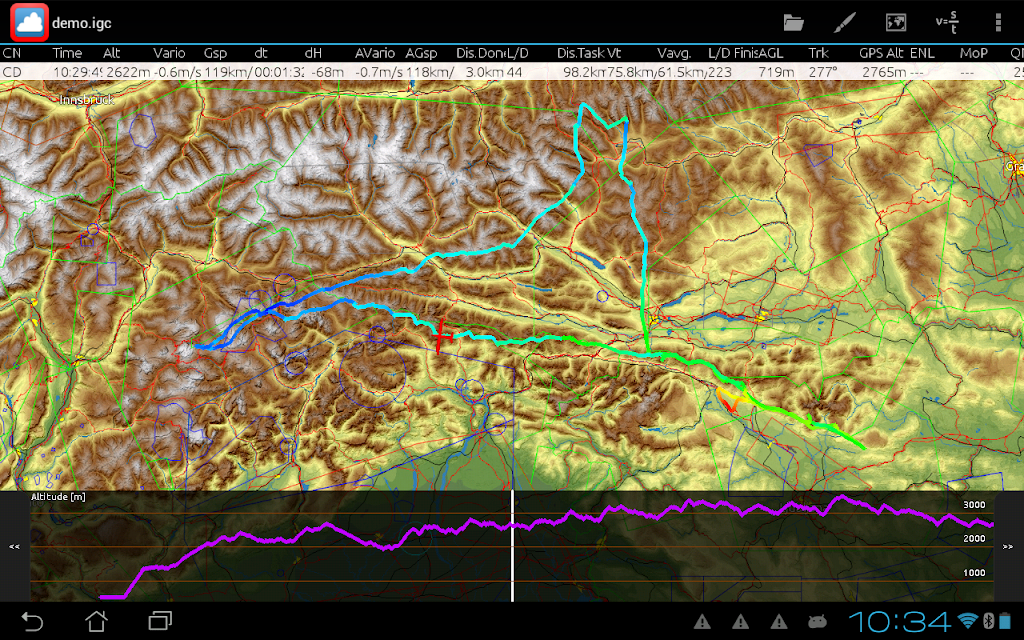This screenshot has height=640, width=1024.
Task: Select the CN column header
Action: [x=12, y=53]
